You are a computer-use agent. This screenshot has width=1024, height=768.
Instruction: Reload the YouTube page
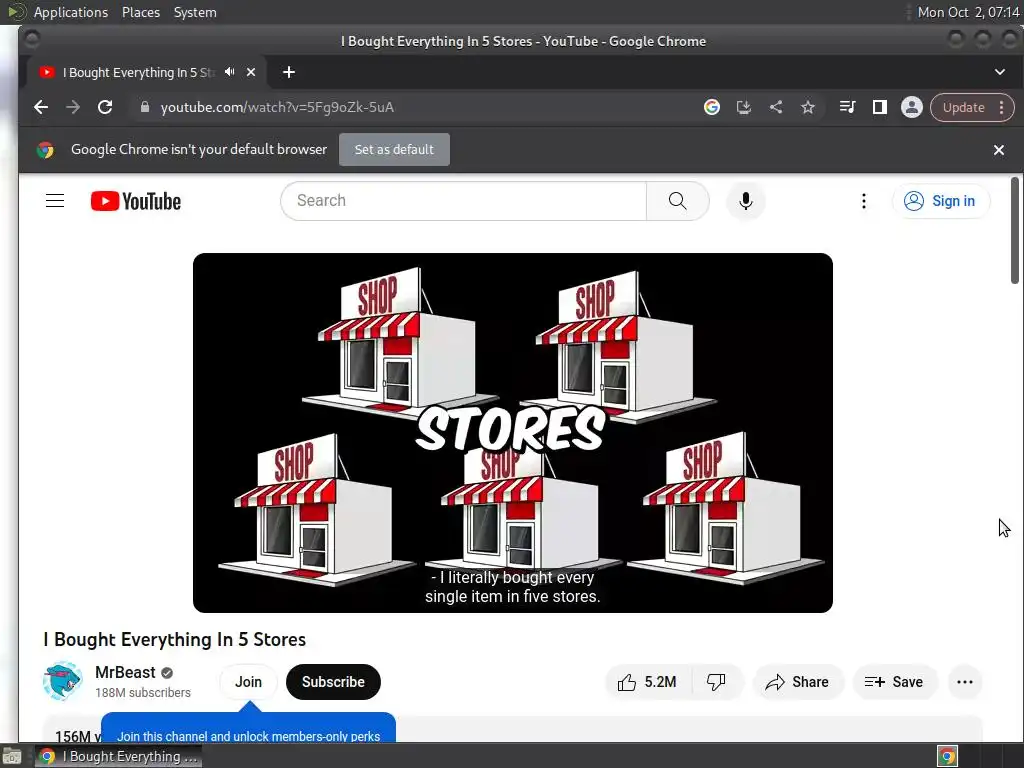pyautogui.click(x=105, y=107)
